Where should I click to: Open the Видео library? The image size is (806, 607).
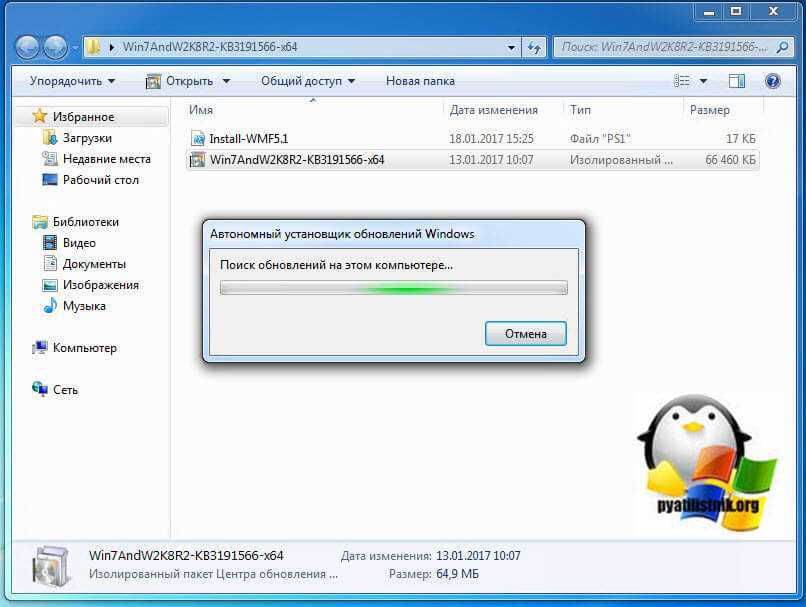(79, 243)
